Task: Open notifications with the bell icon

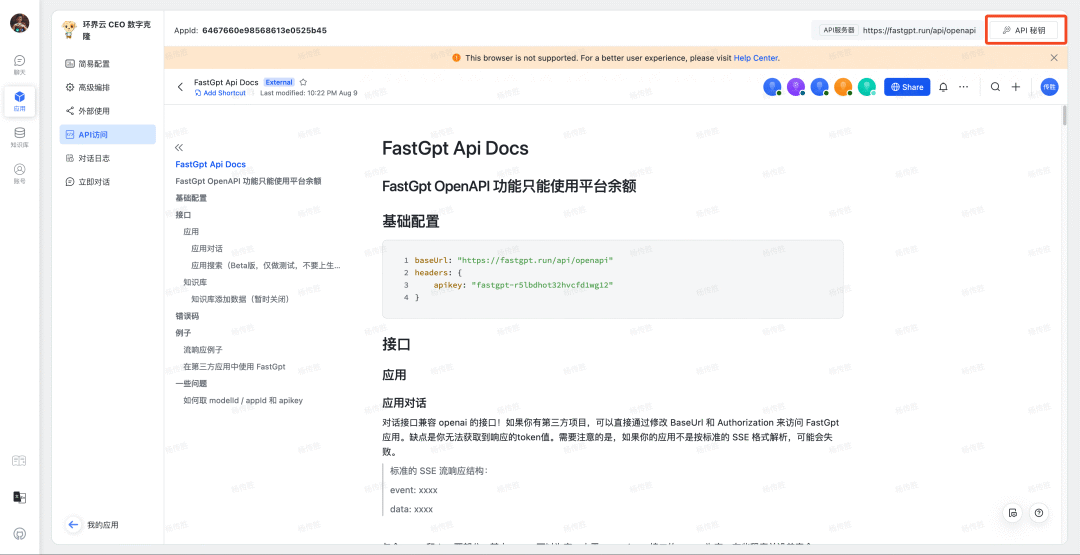Action: point(944,87)
